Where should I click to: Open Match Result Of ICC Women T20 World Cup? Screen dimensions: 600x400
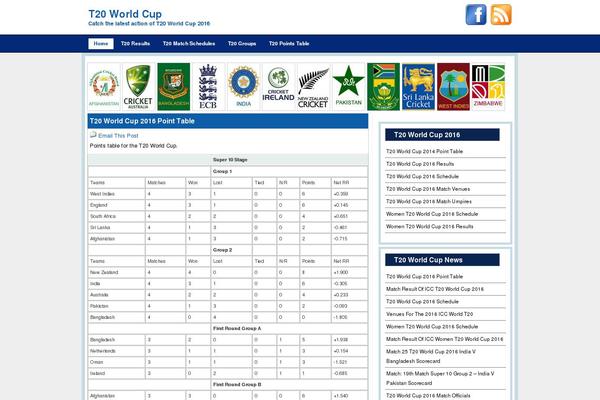coord(445,339)
